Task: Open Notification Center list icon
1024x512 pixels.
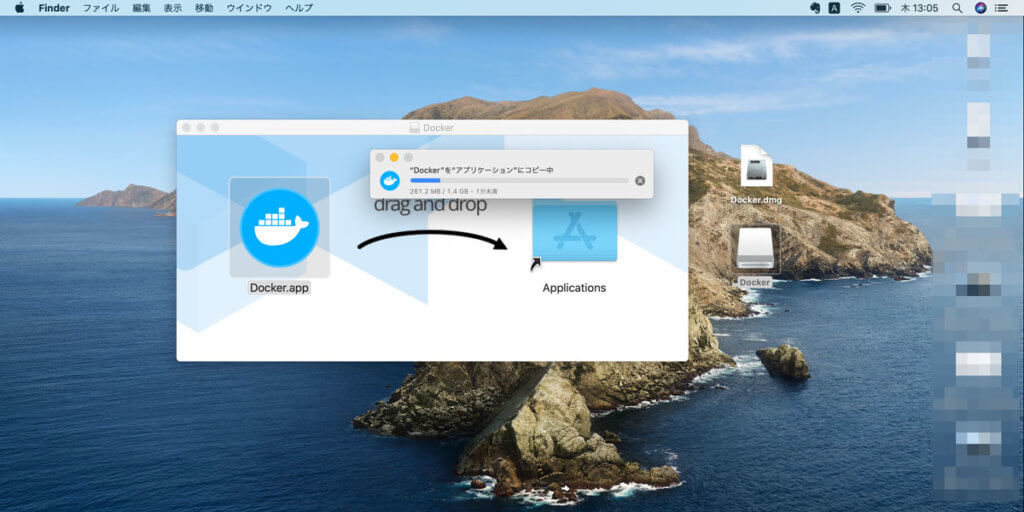Action: 1003,8
